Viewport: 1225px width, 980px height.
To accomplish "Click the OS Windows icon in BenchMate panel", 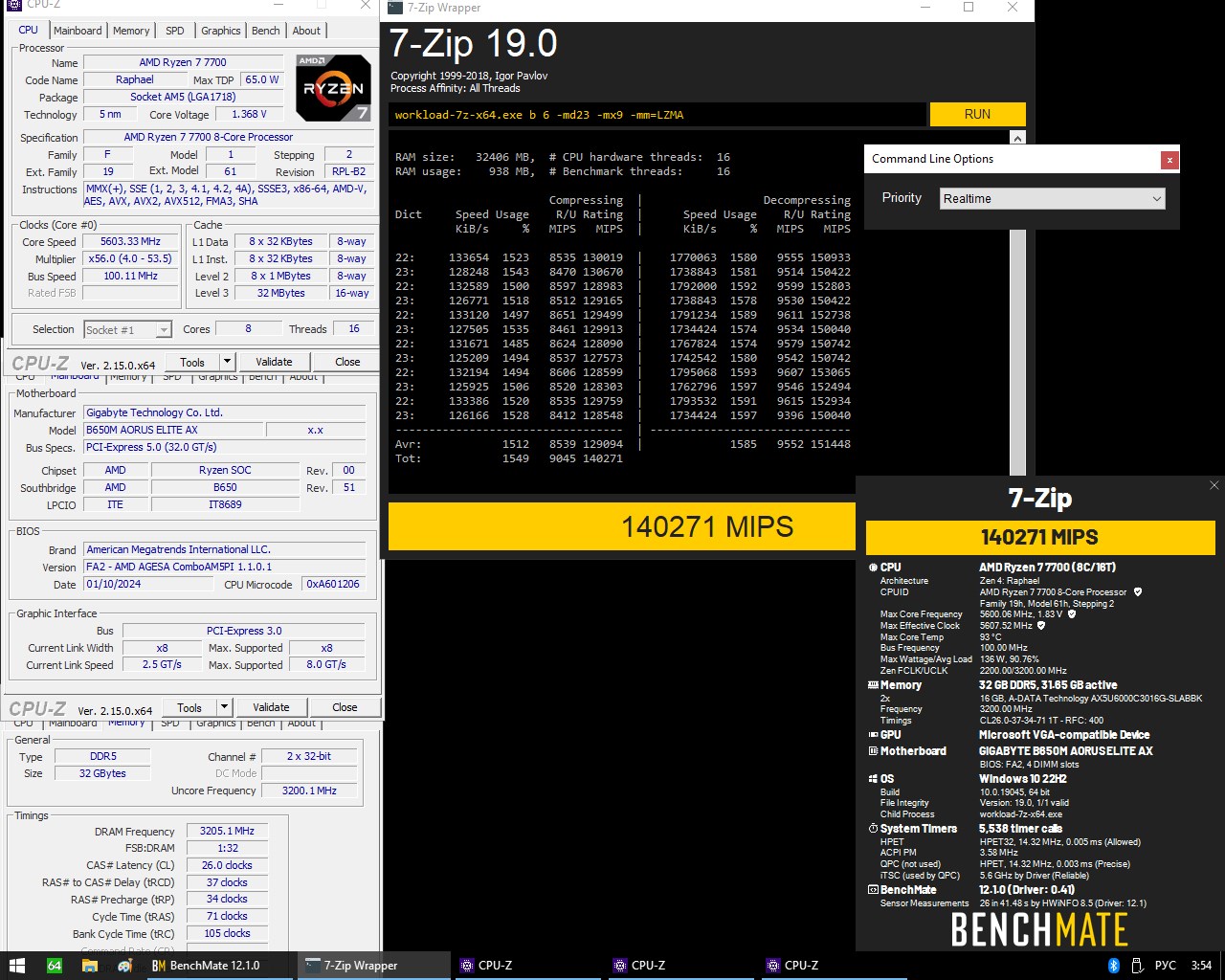I will coord(873,779).
